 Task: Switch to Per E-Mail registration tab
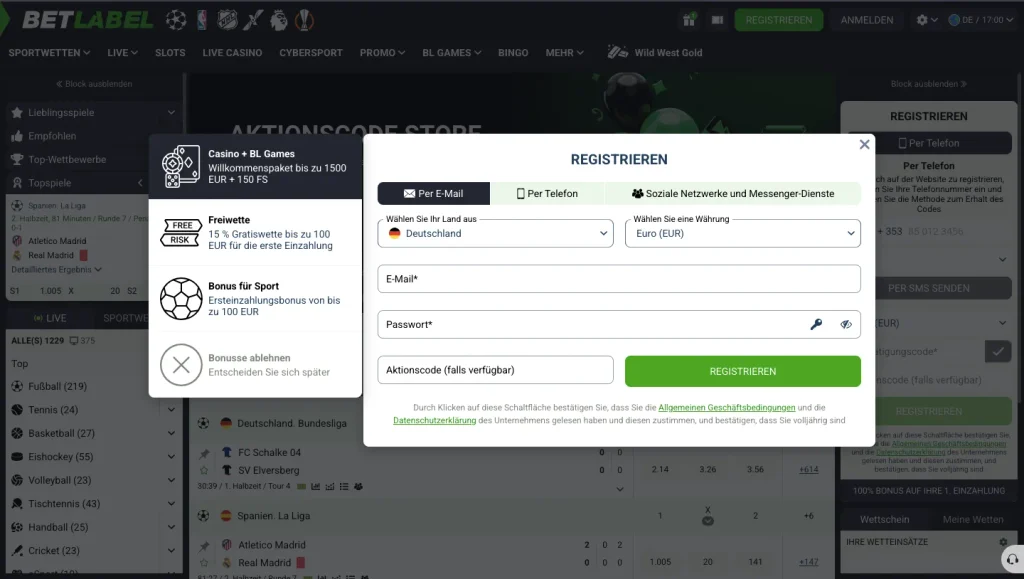(434, 193)
